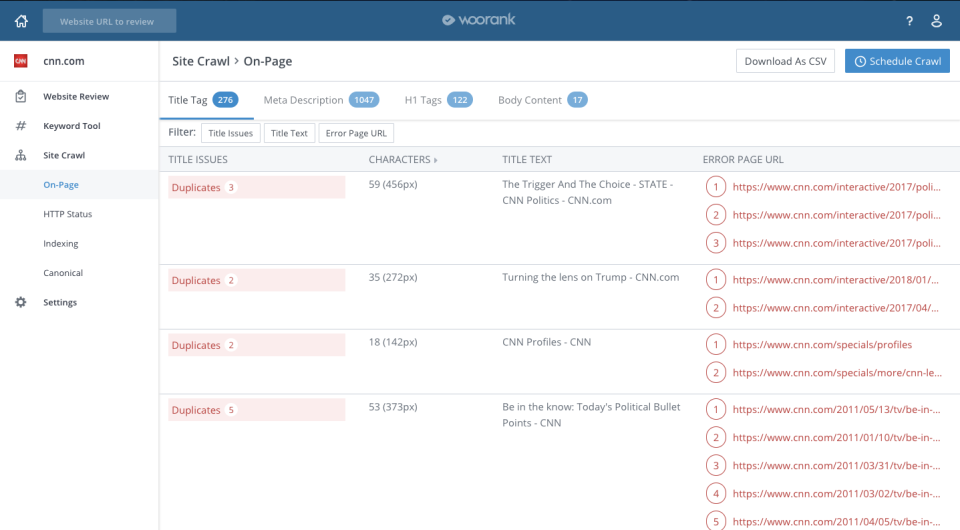
Task: Select the Indexing sidebar item
Action: [x=61, y=243]
